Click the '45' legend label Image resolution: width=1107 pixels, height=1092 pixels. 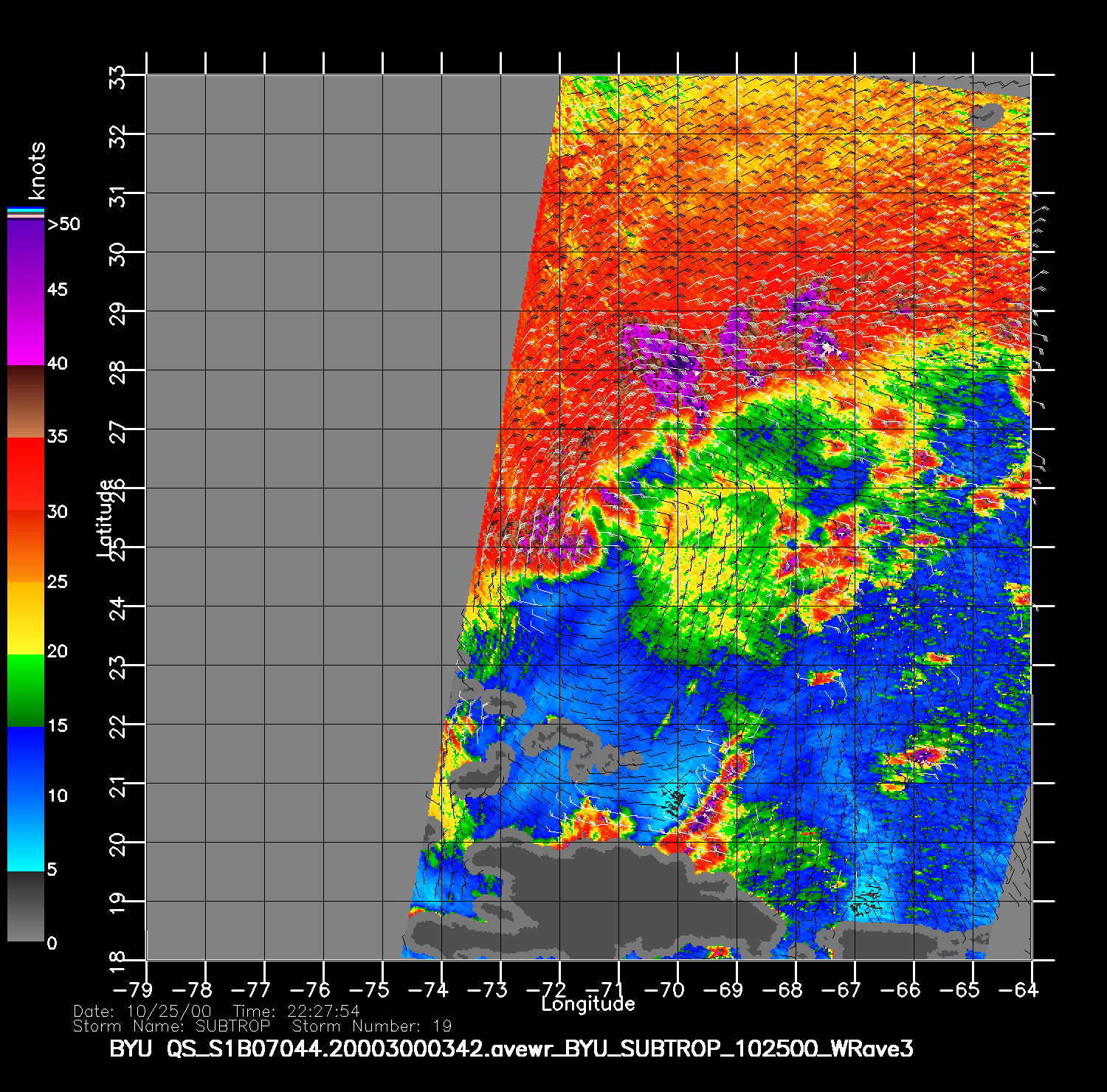tap(58, 289)
